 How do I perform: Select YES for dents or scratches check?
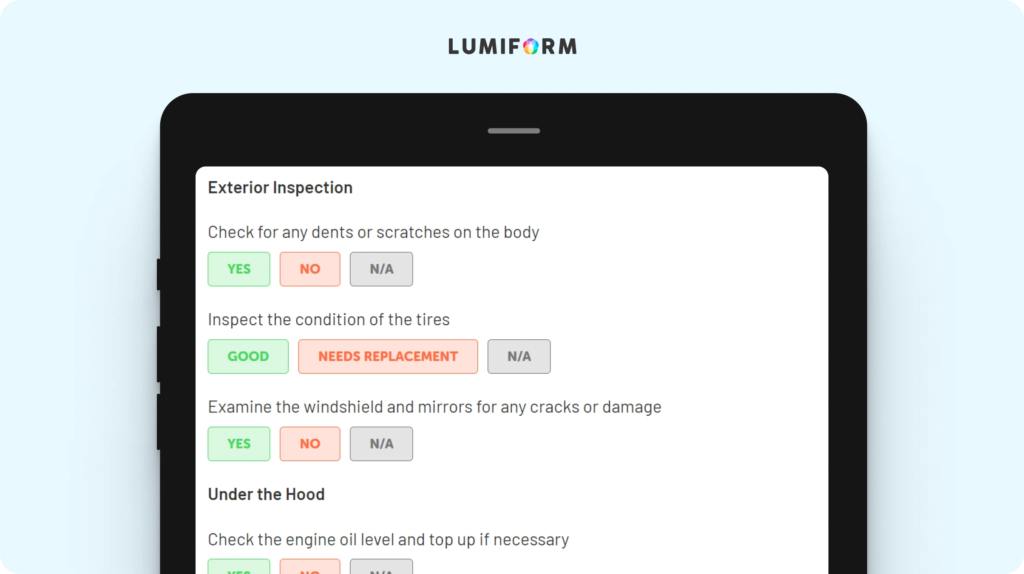[x=239, y=269]
